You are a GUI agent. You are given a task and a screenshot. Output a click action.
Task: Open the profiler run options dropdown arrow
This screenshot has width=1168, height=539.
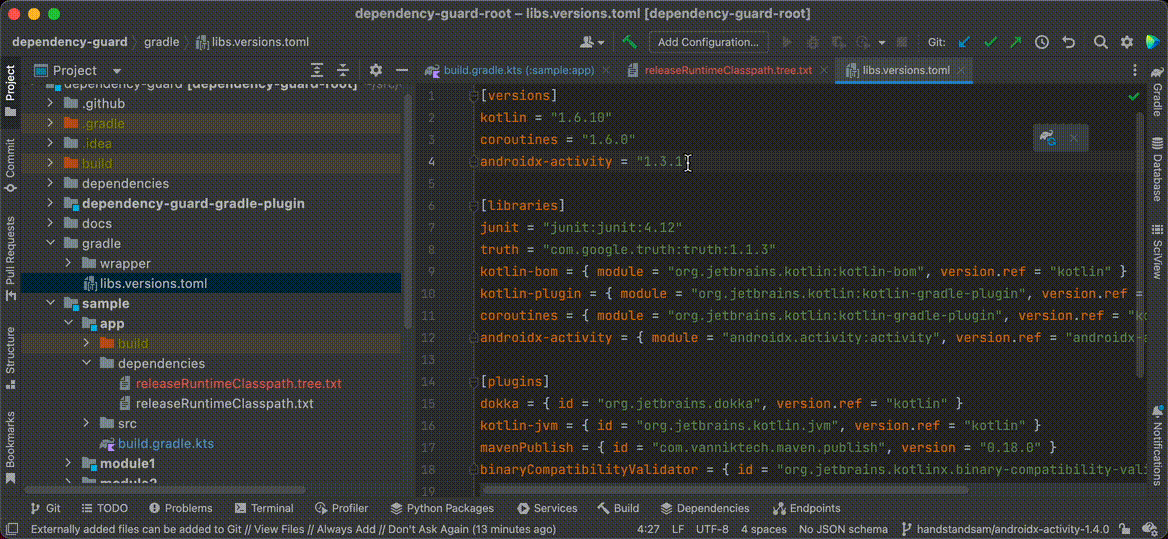[x=882, y=42]
